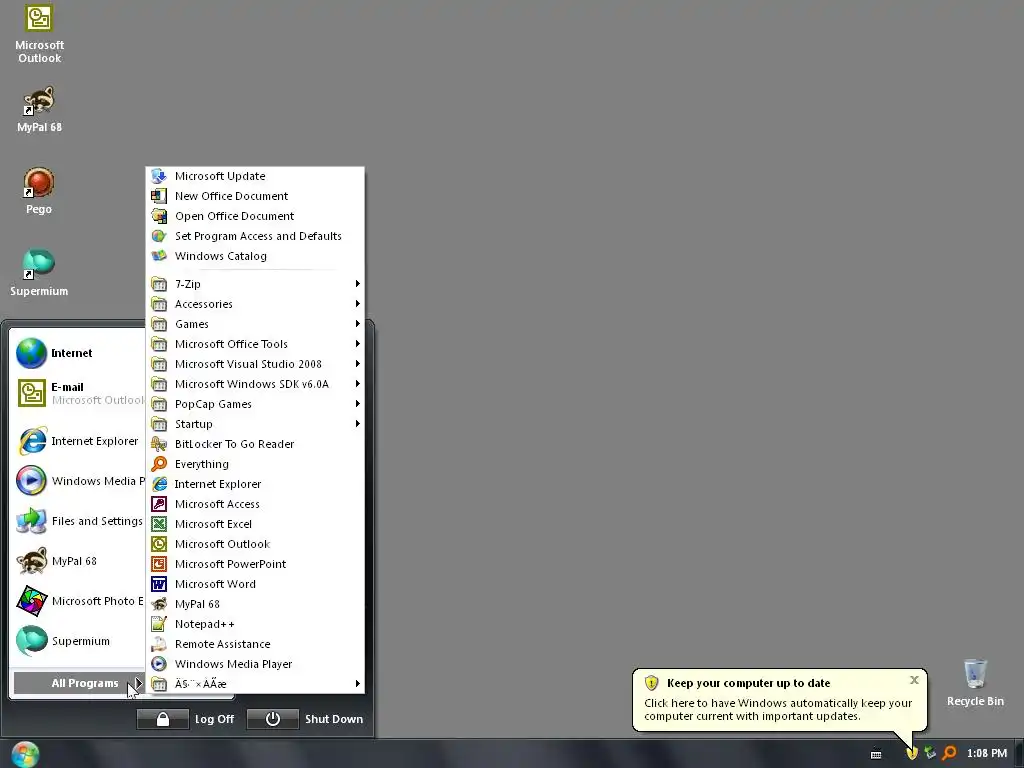Close the update notification balloon
Screen dimensions: 1024x768
[x=914, y=680]
